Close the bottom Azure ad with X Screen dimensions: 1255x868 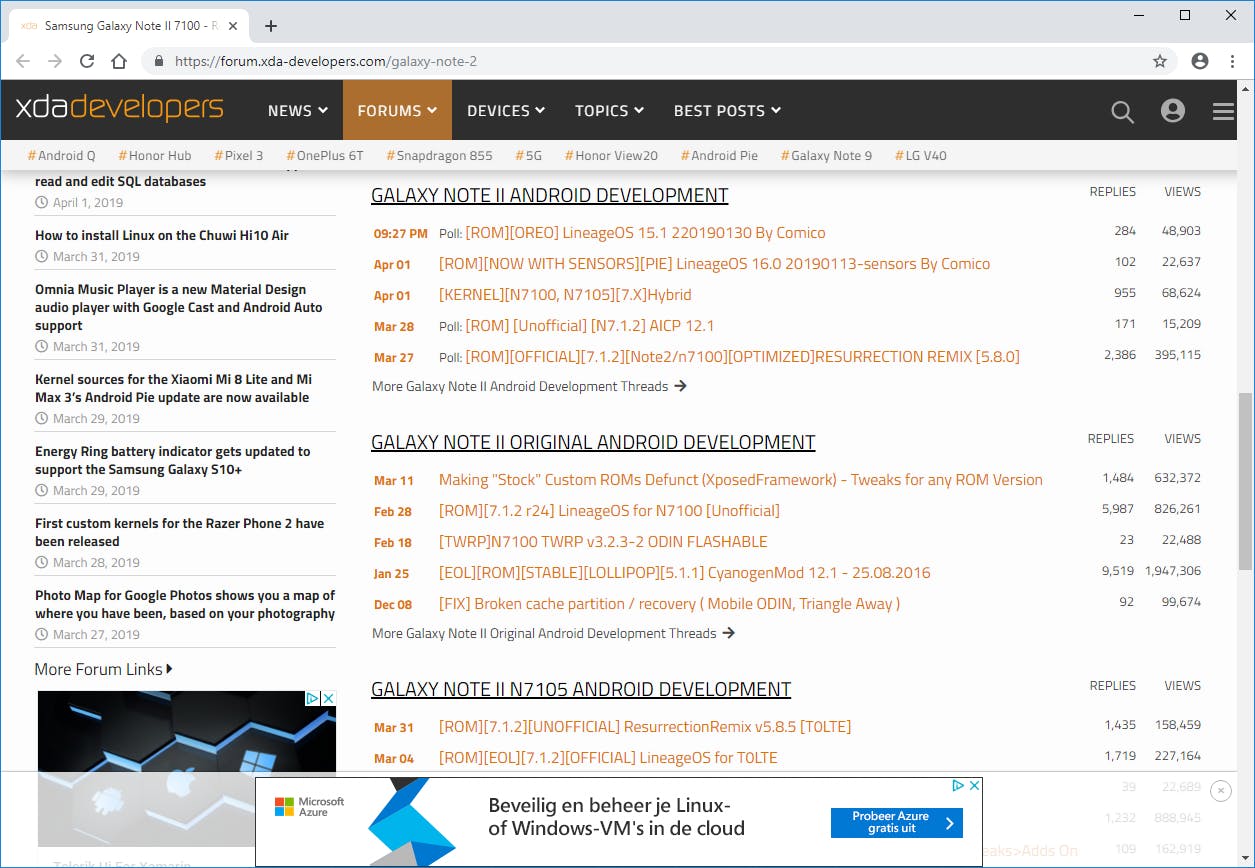pyautogui.click(x=975, y=786)
